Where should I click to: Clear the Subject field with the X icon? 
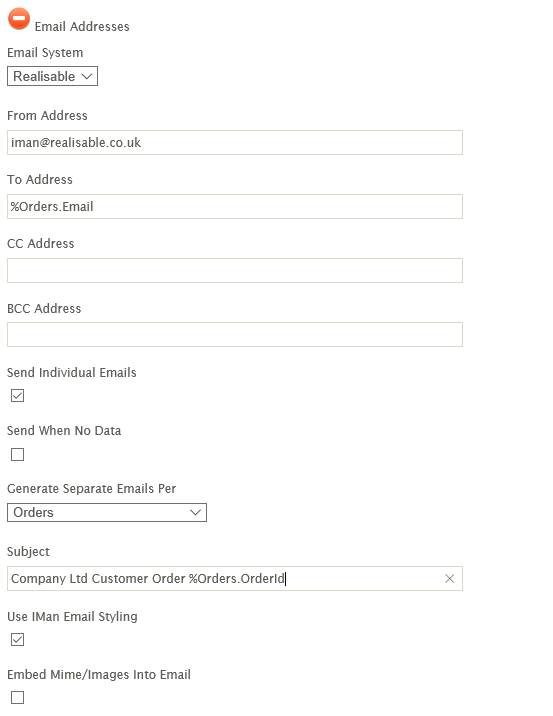point(449,579)
